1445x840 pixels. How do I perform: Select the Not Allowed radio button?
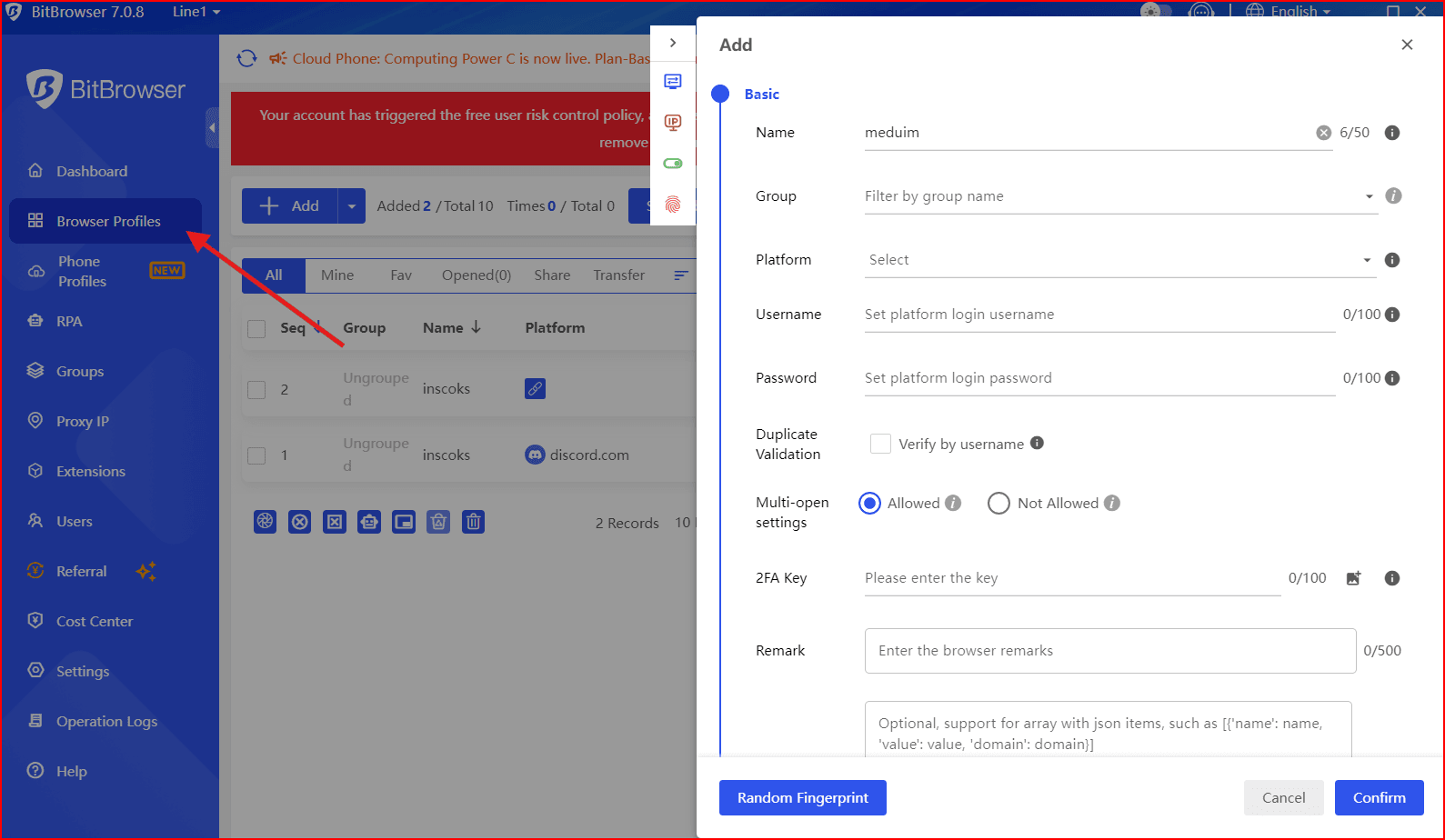click(x=998, y=503)
